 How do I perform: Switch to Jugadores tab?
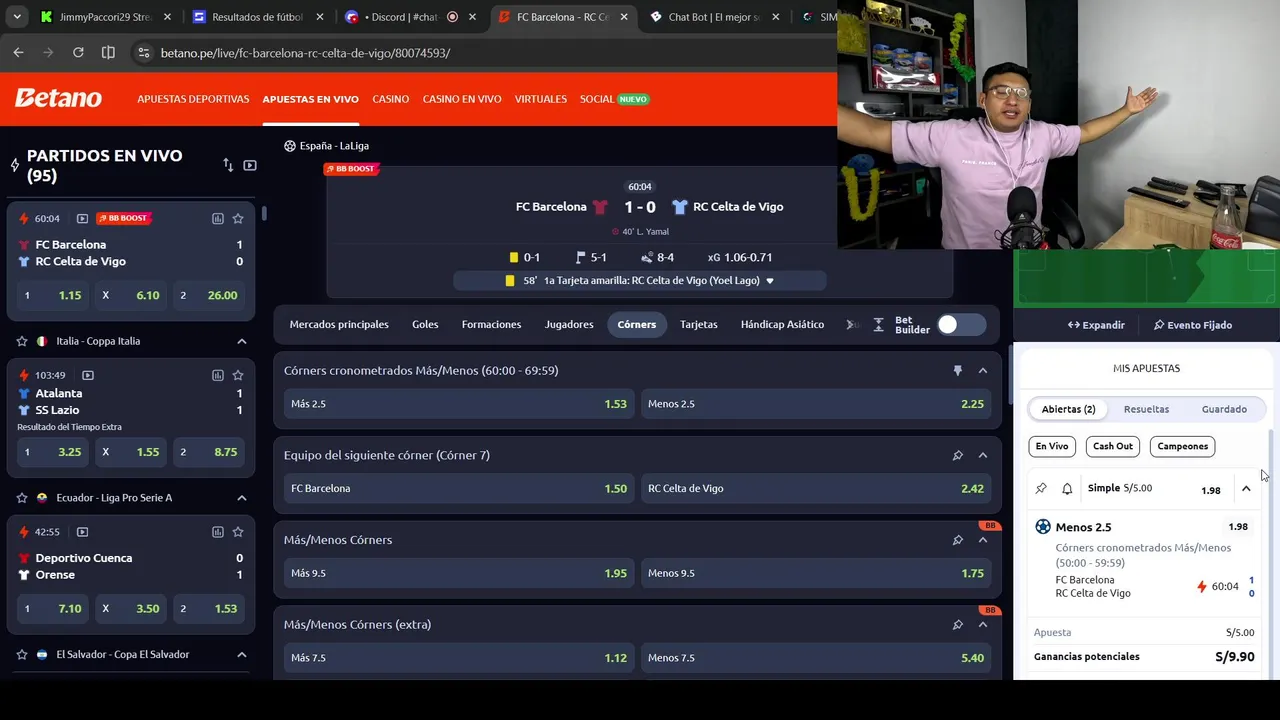pos(569,324)
